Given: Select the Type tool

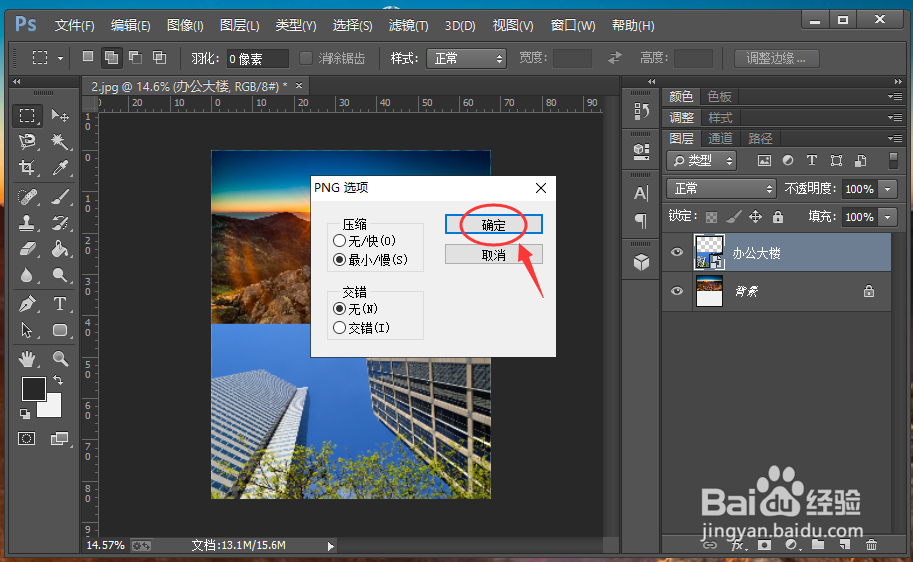Looking at the screenshot, I should pyautogui.click(x=60, y=303).
